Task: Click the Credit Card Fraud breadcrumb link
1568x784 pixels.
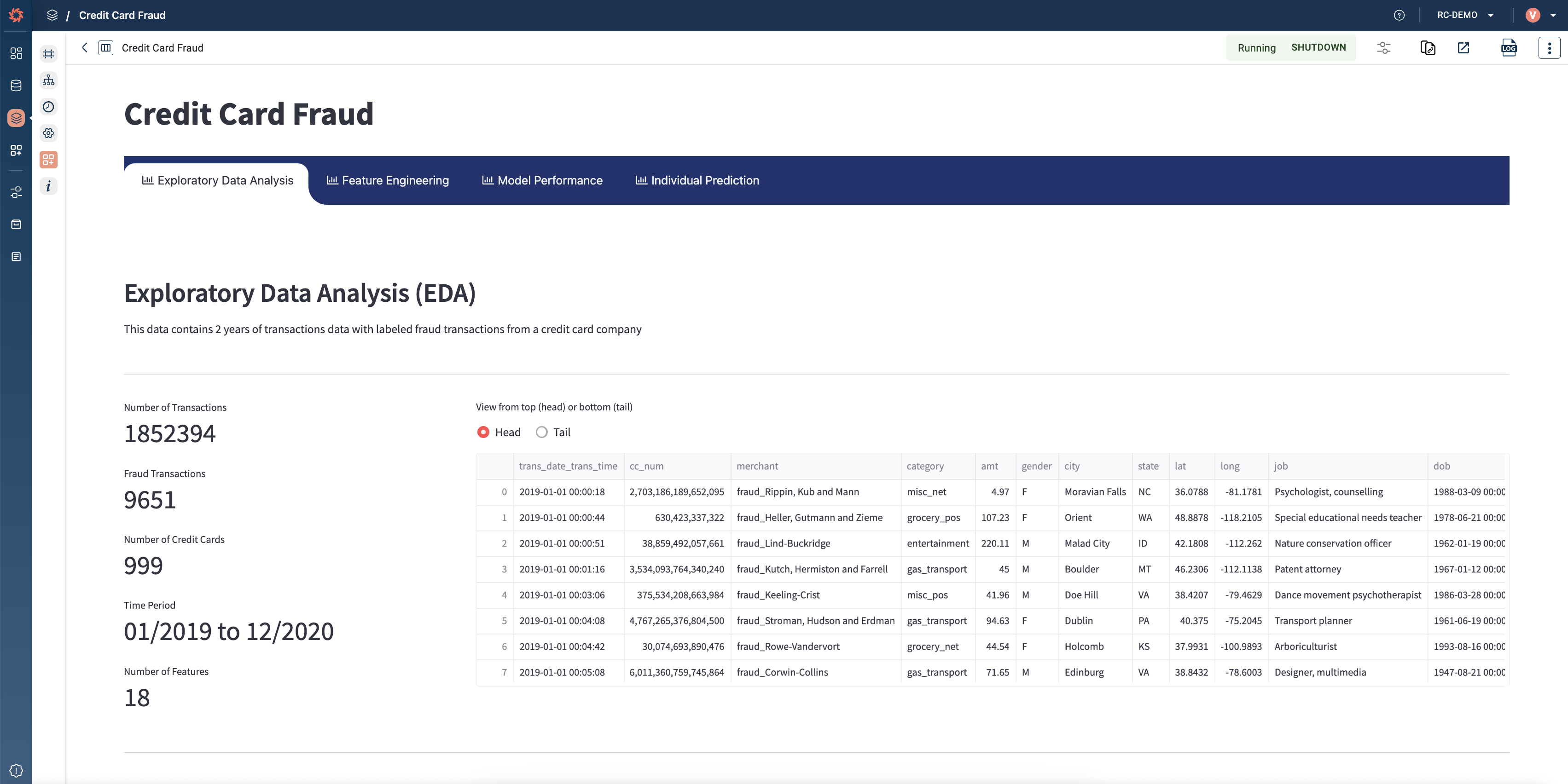Action: [122, 15]
